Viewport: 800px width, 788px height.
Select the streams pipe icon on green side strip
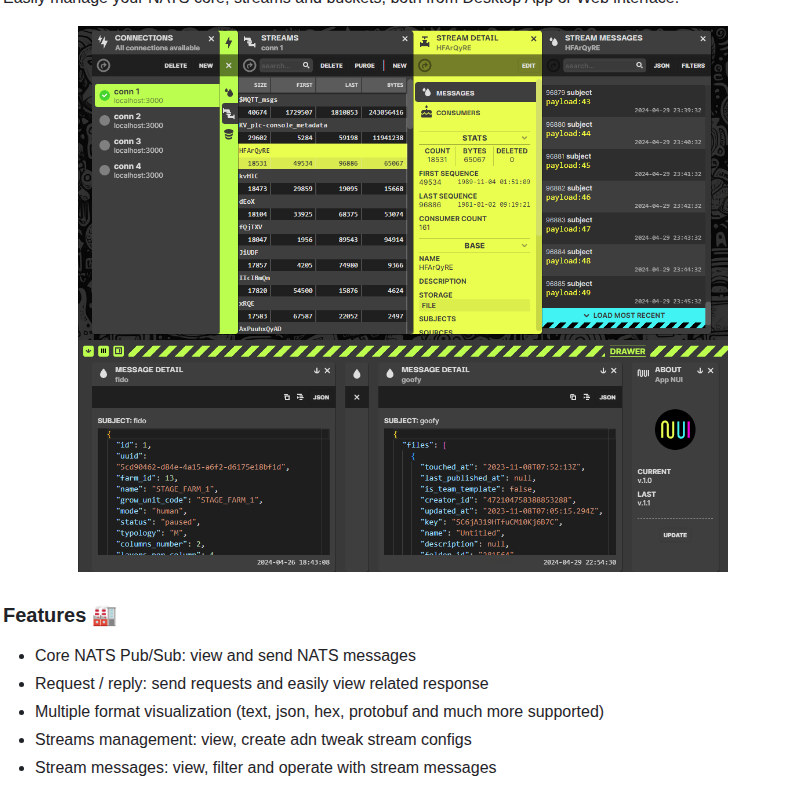pyautogui.click(x=229, y=113)
